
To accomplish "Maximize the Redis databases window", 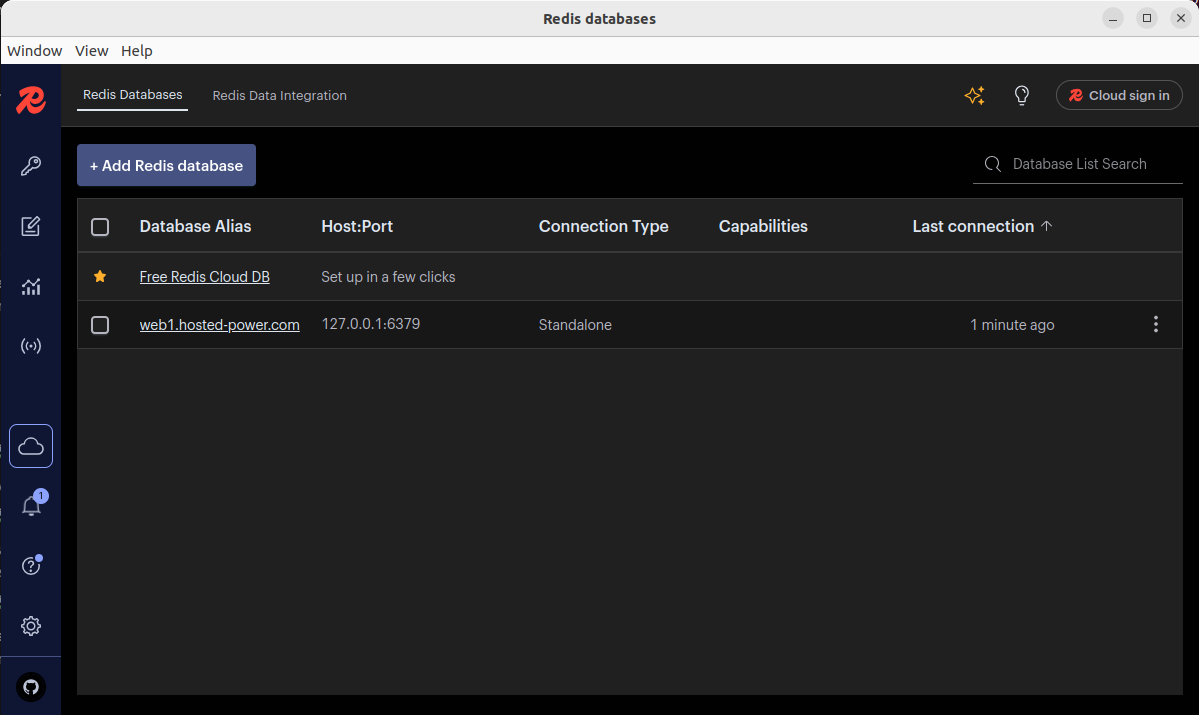I will (1147, 18).
